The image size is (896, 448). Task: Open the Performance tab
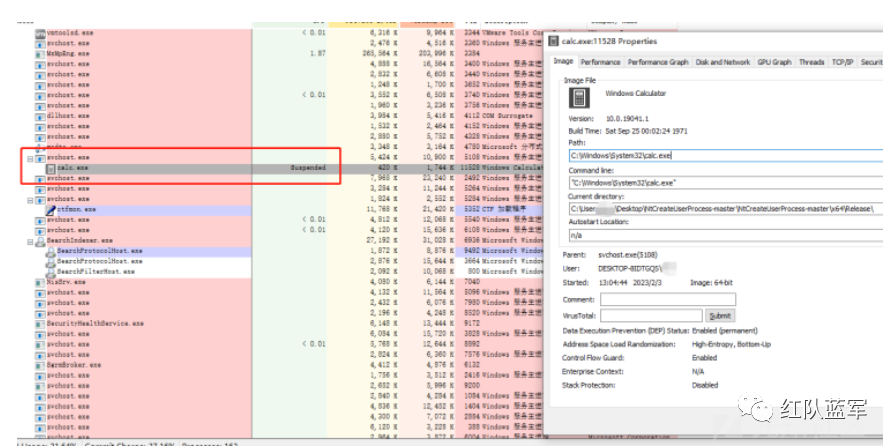[x=600, y=62]
